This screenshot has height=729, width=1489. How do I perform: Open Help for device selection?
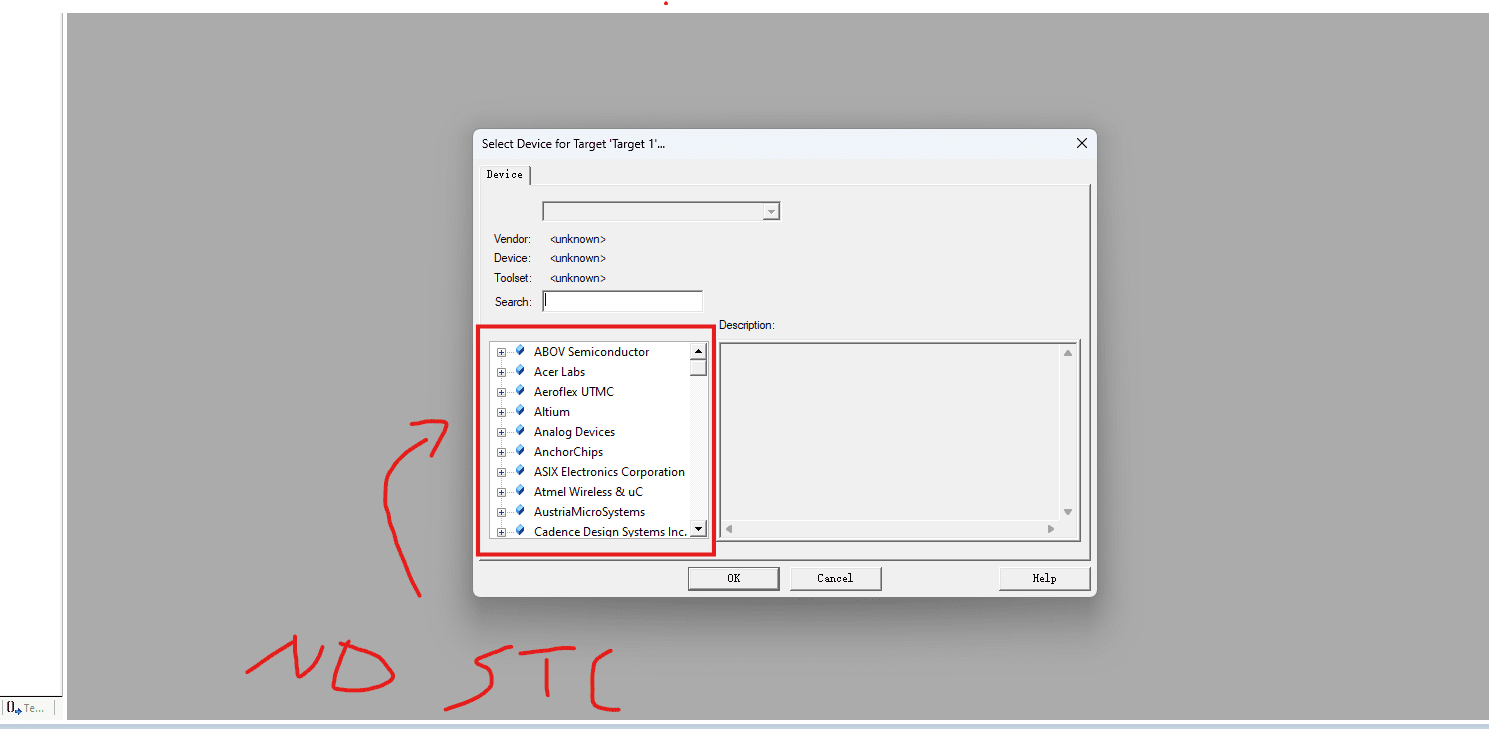1044,578
